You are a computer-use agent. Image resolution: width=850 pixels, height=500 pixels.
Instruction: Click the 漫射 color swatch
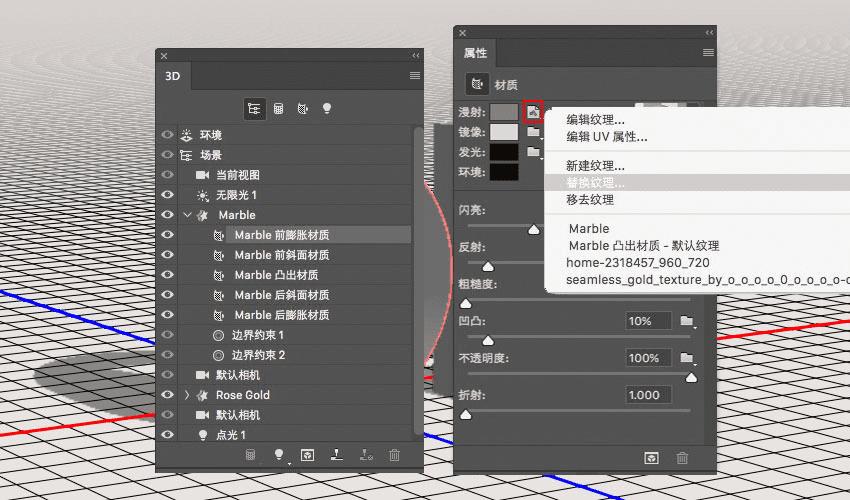tap(504, 112)
